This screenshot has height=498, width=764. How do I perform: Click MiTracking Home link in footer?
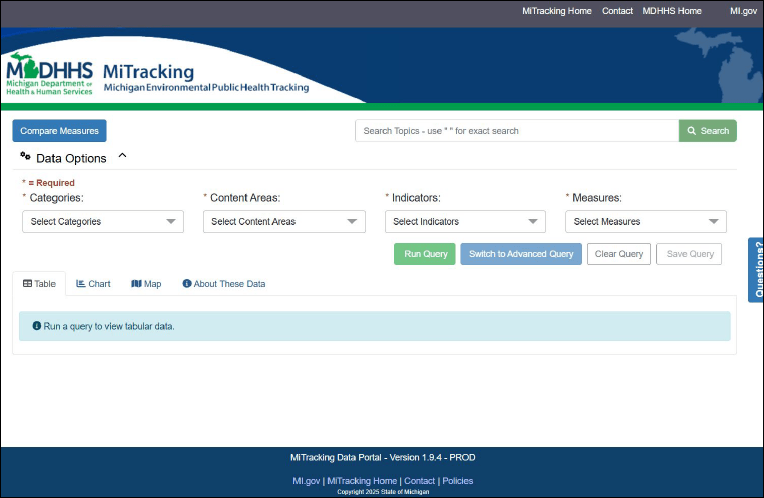(362, 480)
